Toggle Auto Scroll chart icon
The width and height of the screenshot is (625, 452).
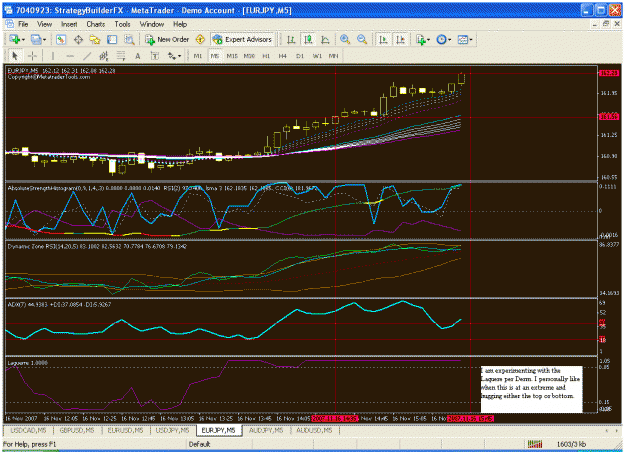[x=383, y=39]
